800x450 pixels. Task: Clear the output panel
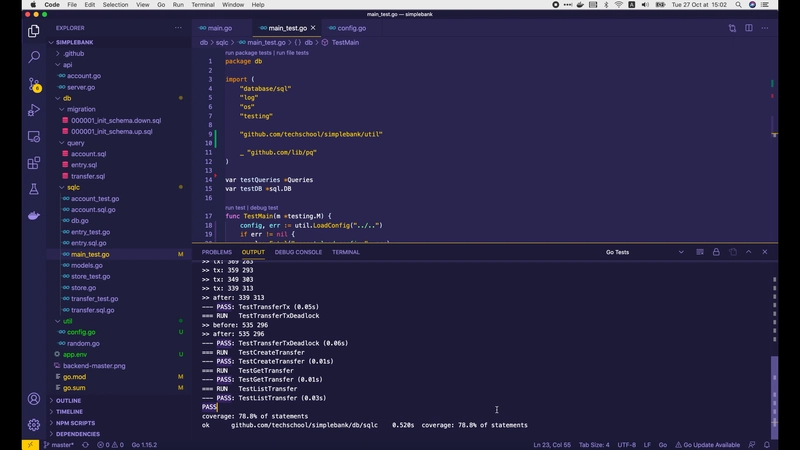[699, 252]
